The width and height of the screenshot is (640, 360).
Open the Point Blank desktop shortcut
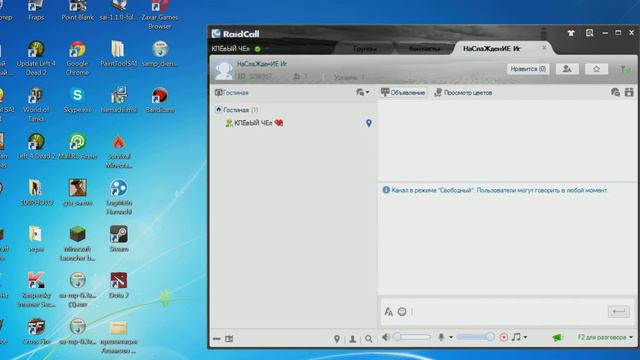coord(77,10)
